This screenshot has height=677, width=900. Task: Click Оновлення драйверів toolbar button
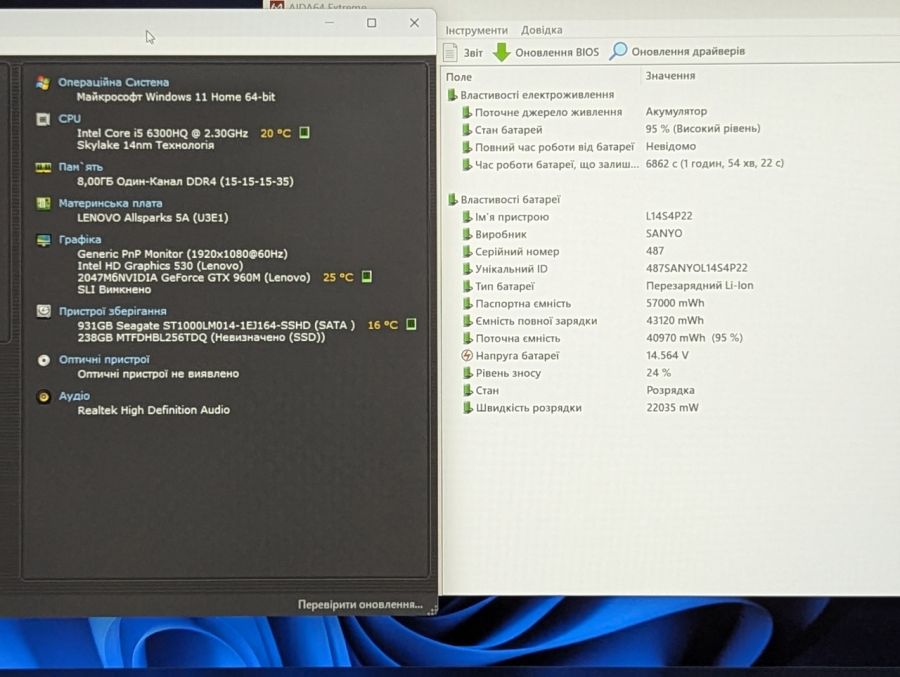click(x=677, y=51)
